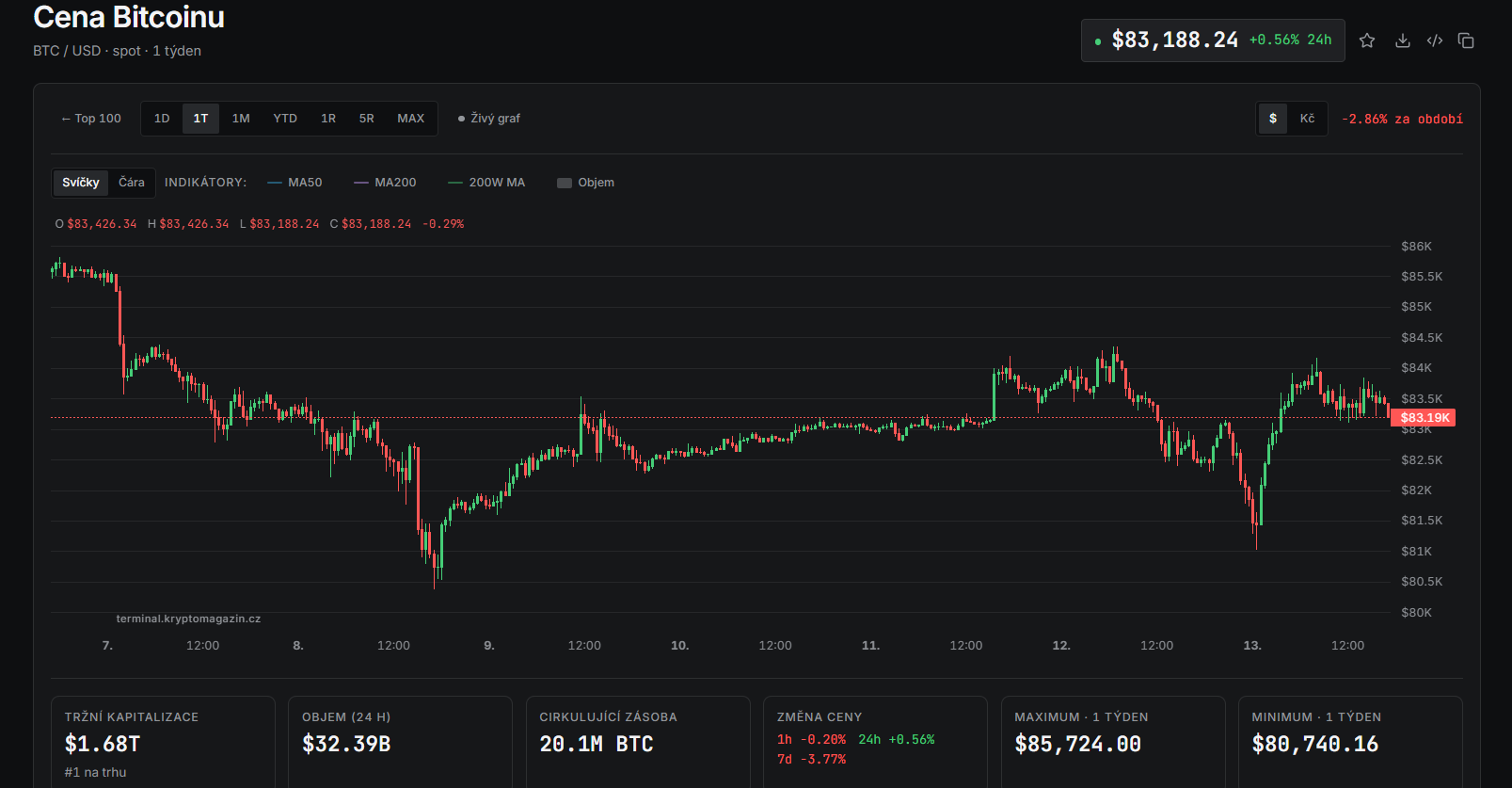
Task: Display the MAX time range
Action: [411, 119]
